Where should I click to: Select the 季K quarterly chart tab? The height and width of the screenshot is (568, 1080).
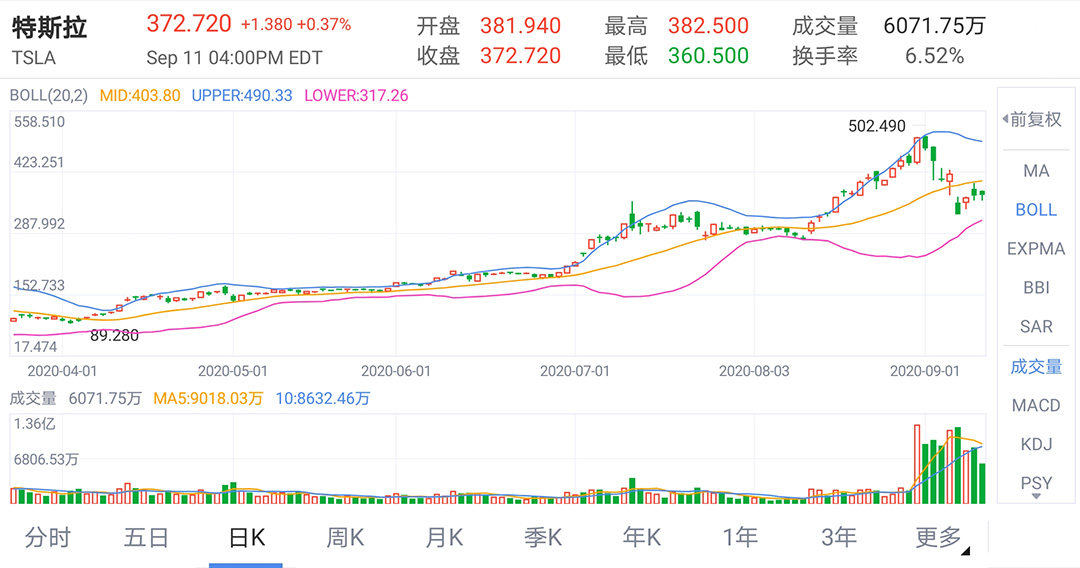(x=543, y=538)
